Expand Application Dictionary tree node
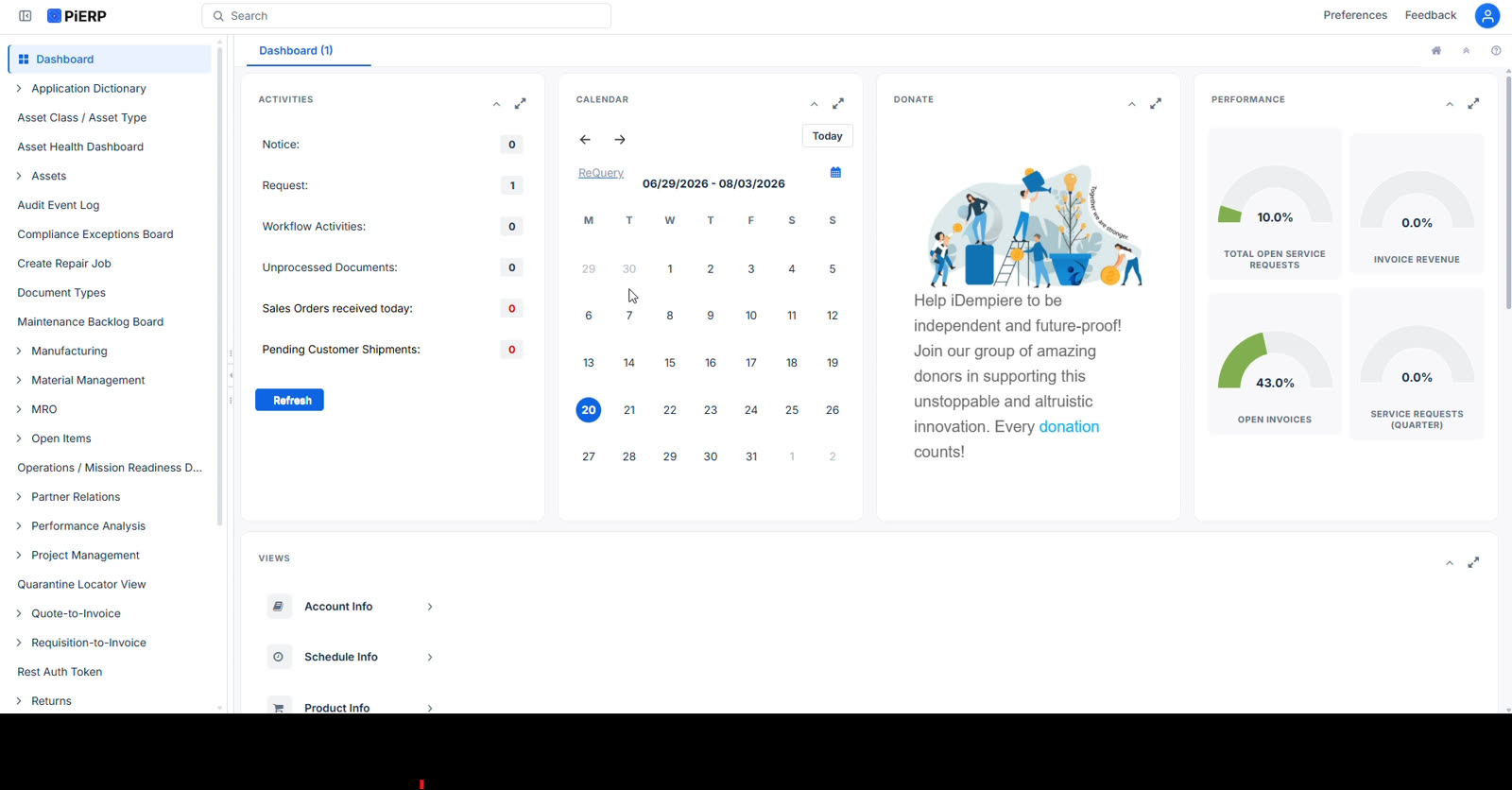 (x=19, y=88)
